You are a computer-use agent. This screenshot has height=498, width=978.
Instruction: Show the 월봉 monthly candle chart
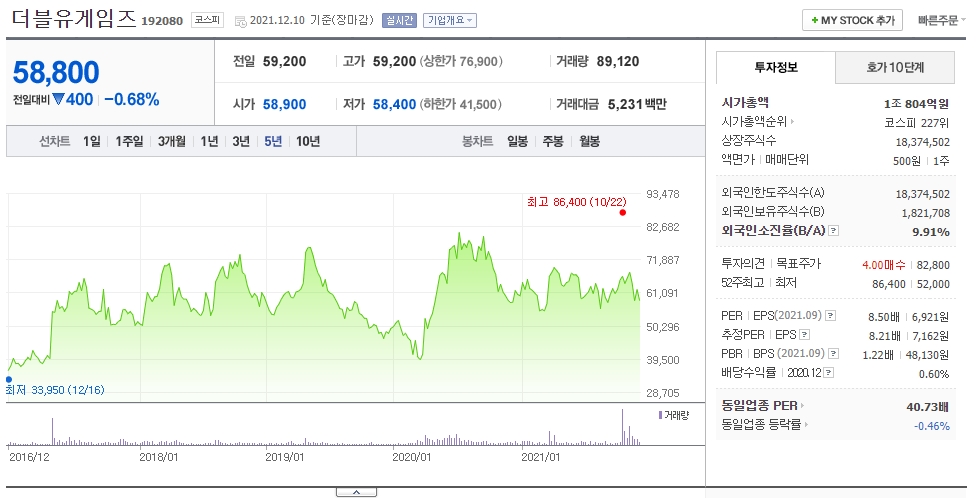589,142
